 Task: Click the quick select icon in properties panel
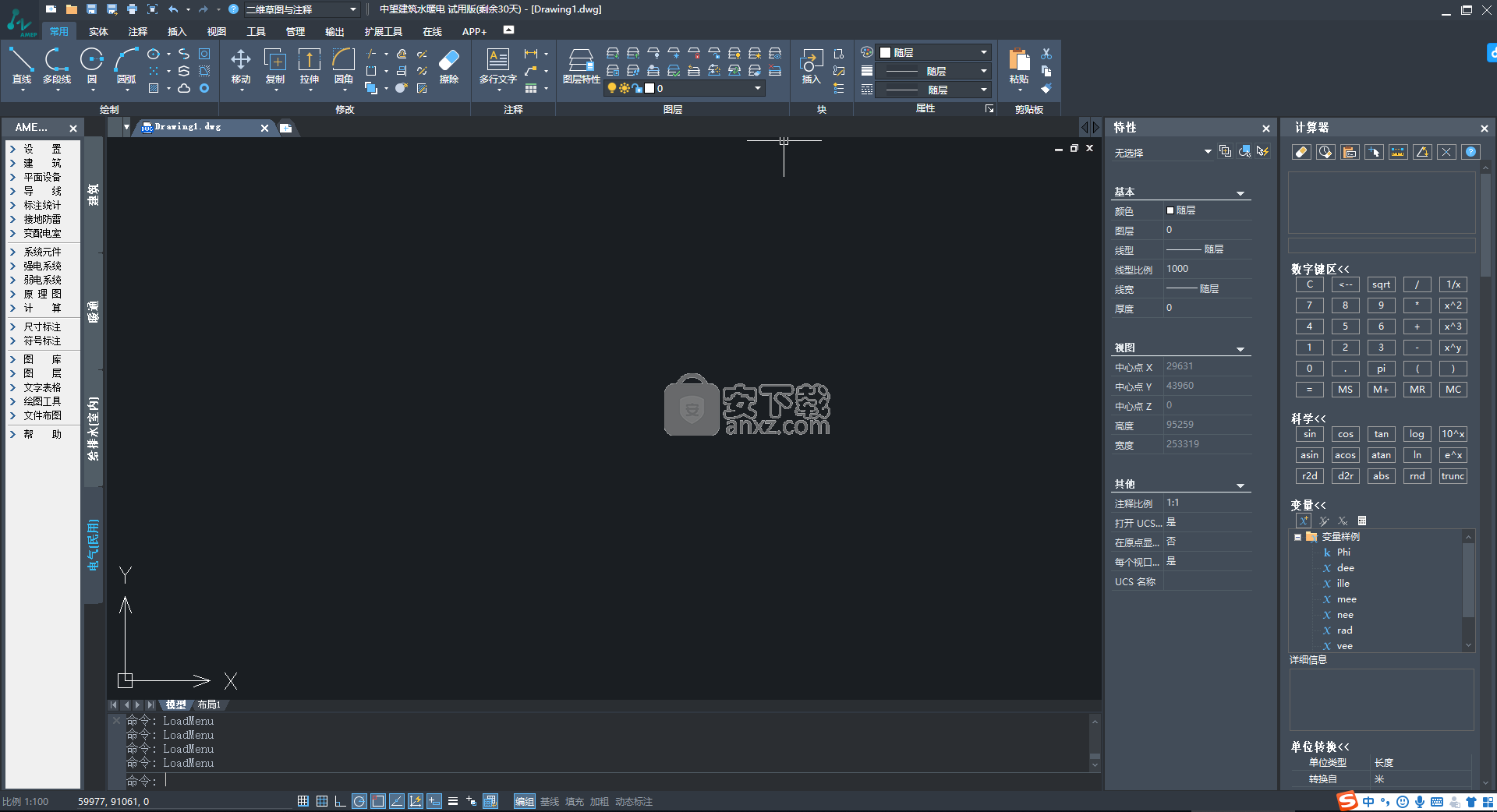click(x=1262, y=151)
